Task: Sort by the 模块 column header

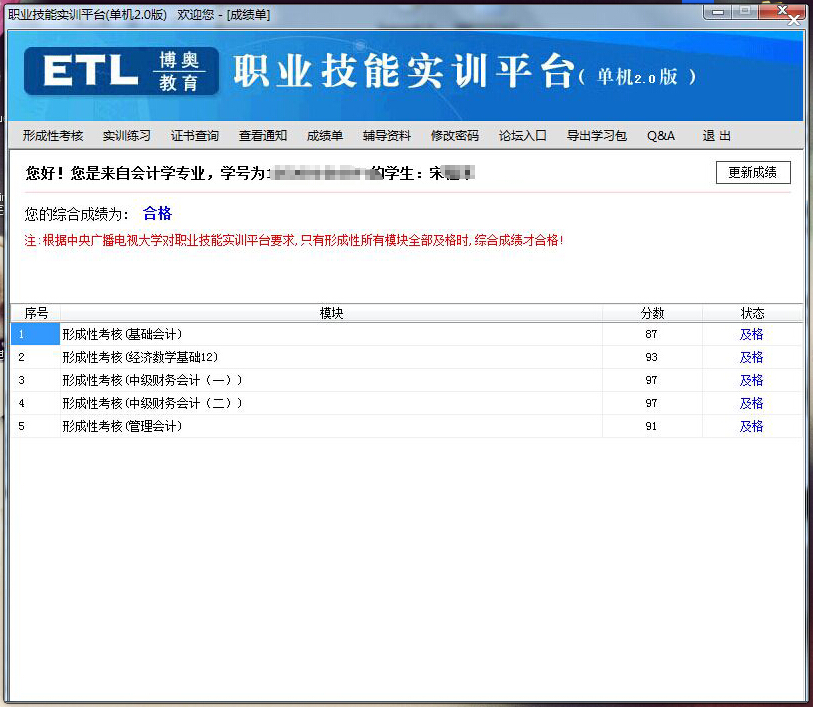Action: pyautogui.click(x=331, y=313)
